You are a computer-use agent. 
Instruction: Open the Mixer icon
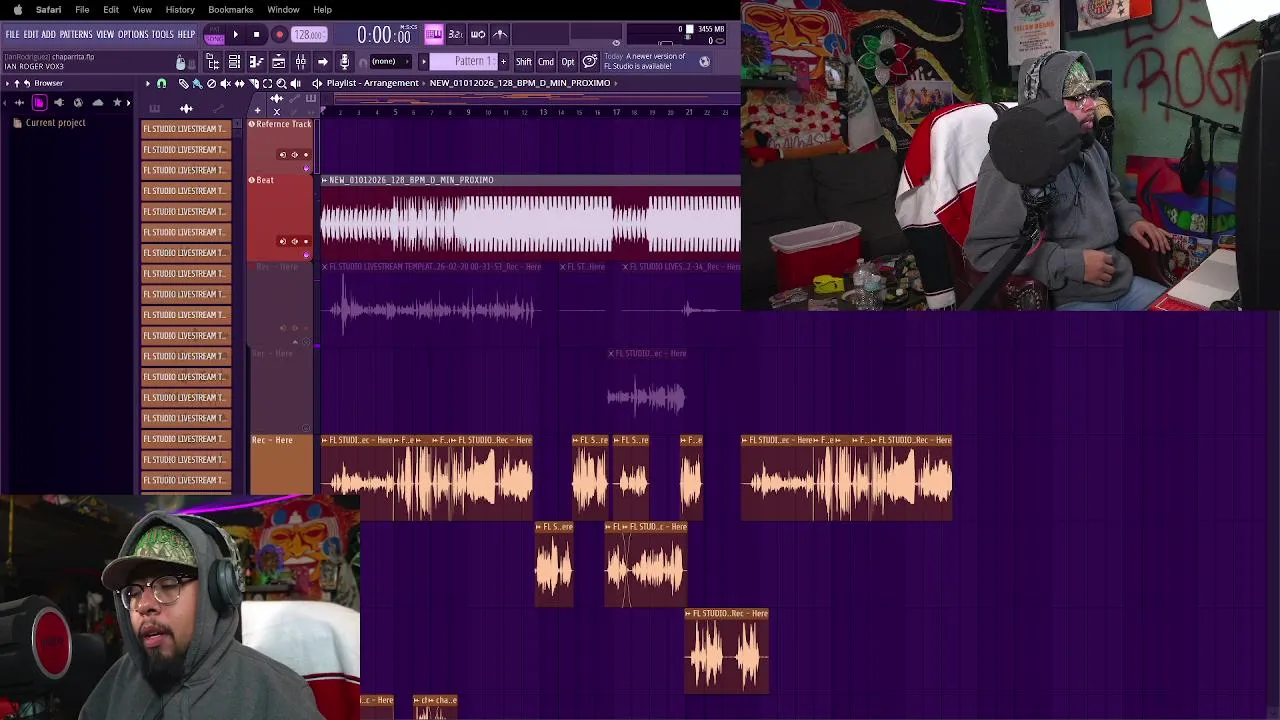(301, 62)
